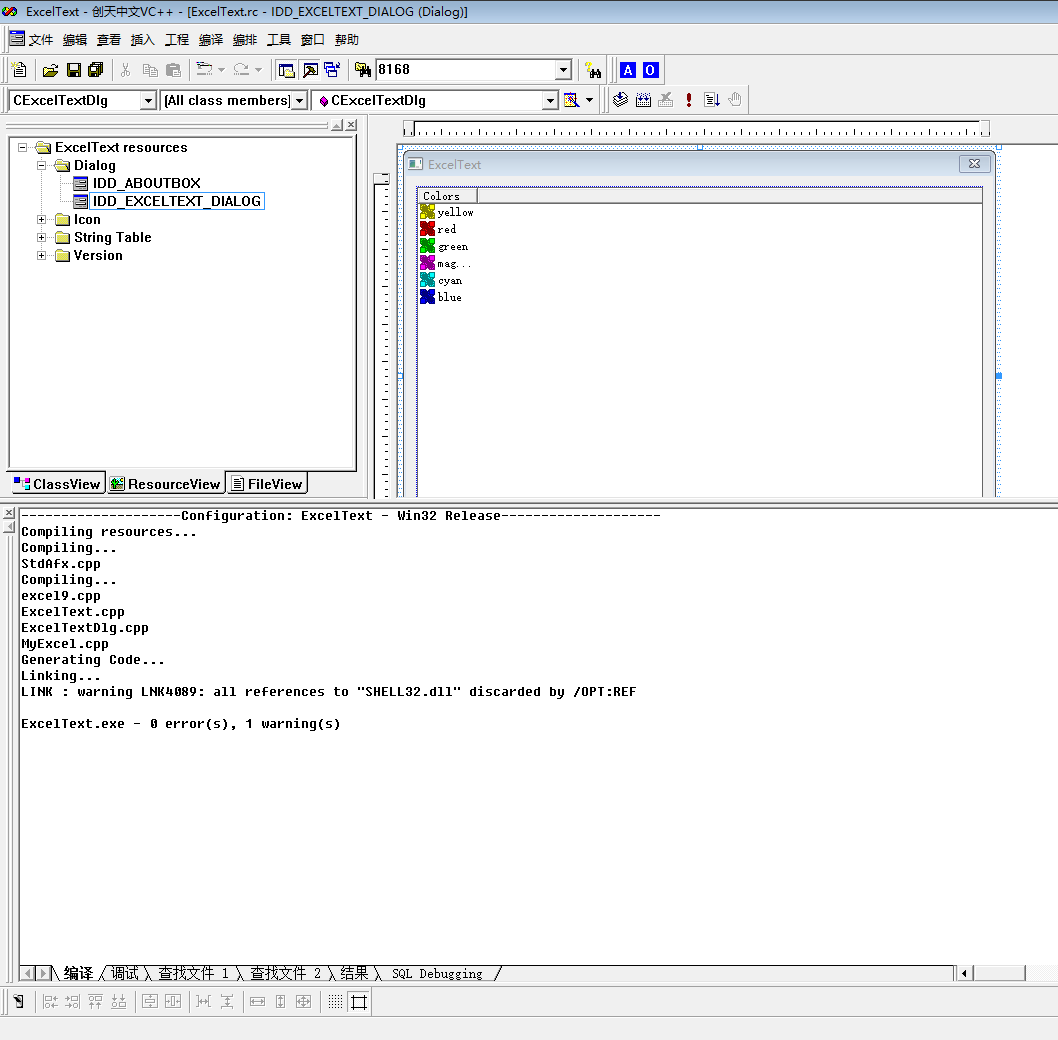Click the Paste clipboard icon
1058x1040 pixels.
173,70
